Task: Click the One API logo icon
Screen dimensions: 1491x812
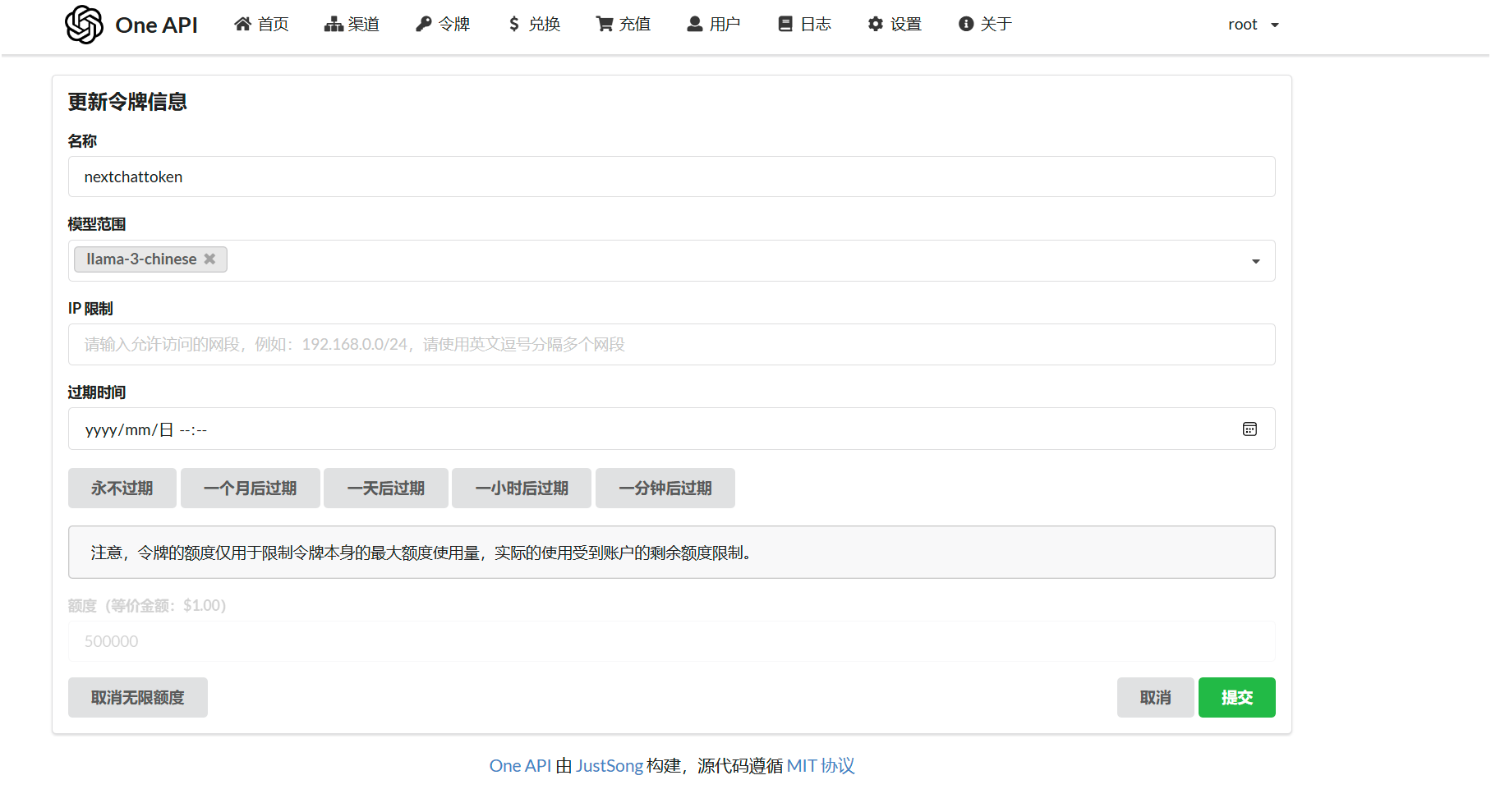Action: (84, 25)
